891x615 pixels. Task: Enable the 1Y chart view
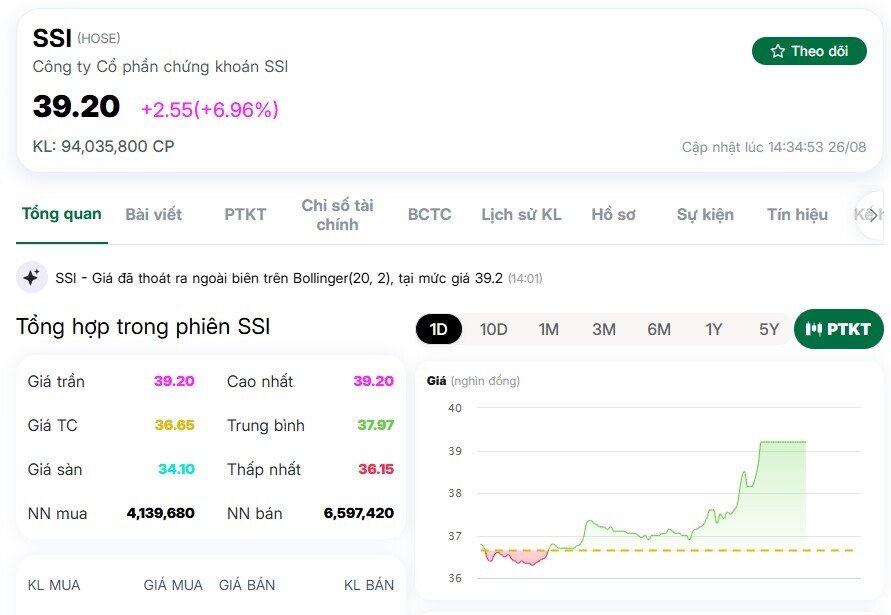point(714,327)
